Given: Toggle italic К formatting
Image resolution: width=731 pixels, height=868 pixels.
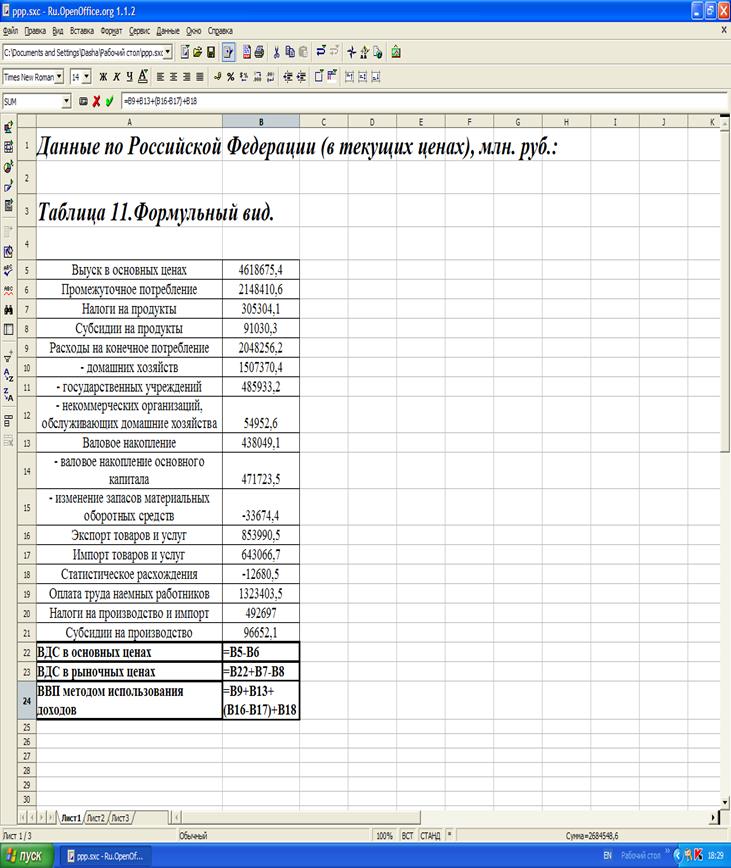Looking at the screenshot, I should click(x=116, y=77).
